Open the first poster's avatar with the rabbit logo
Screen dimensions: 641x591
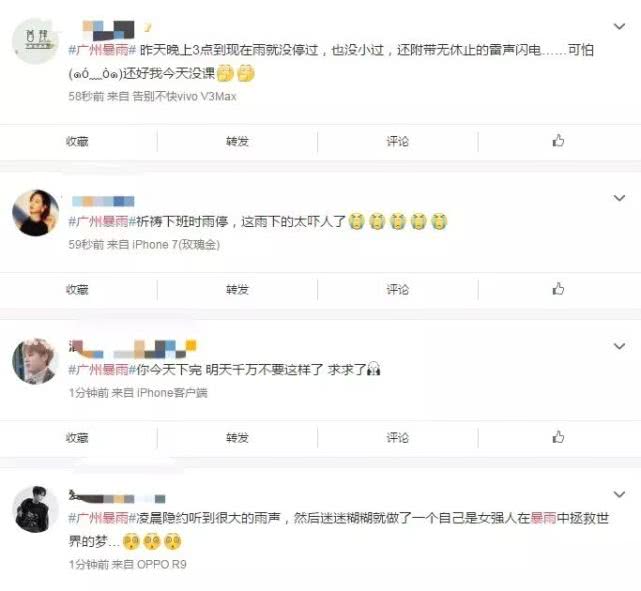coord(36,41)
